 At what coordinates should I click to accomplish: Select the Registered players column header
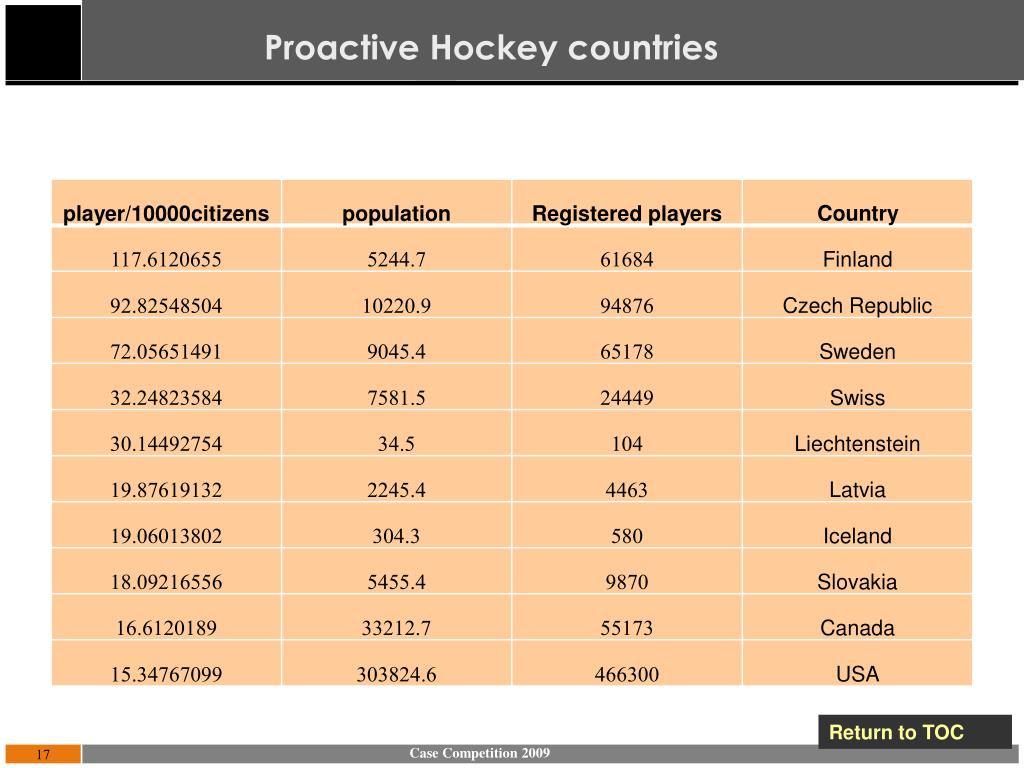click(627, 214)
